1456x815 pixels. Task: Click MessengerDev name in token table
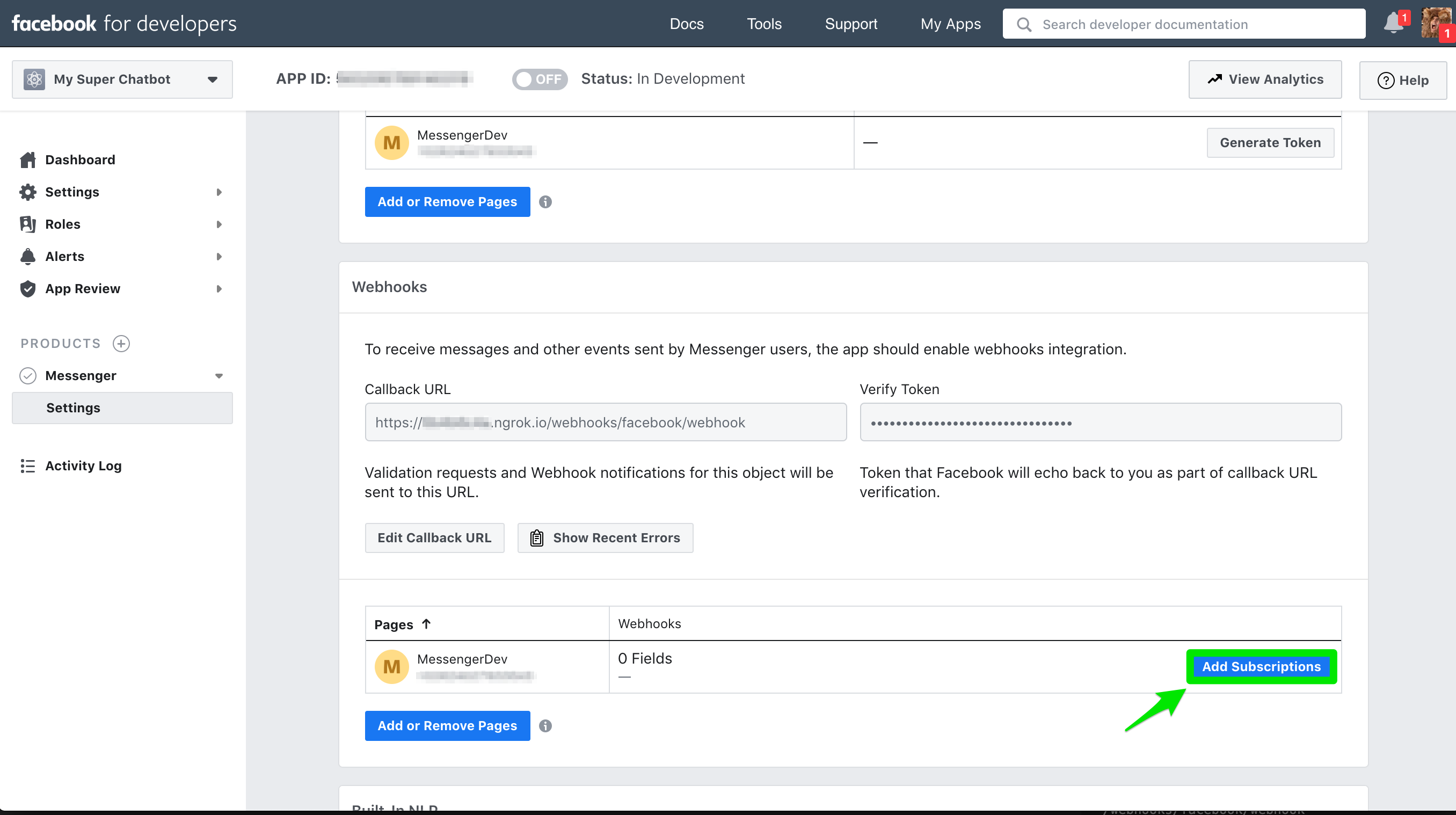click(x=462, y=135)
